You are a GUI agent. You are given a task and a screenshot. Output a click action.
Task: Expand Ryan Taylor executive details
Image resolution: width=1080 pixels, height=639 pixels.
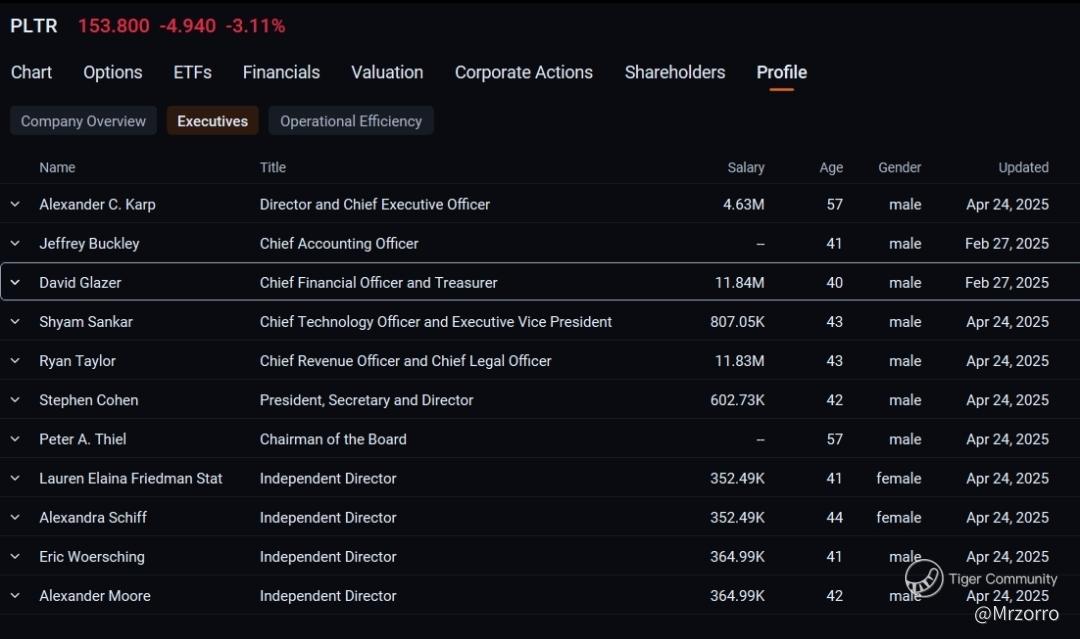(15, 360)
